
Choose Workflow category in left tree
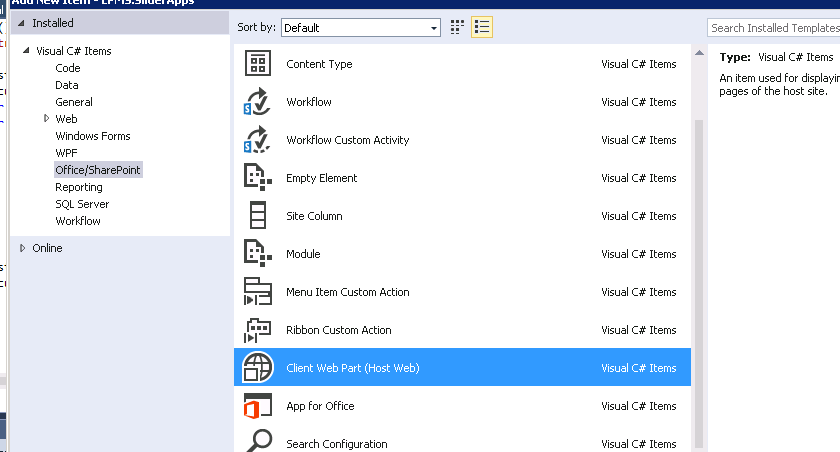coord(78,221)
